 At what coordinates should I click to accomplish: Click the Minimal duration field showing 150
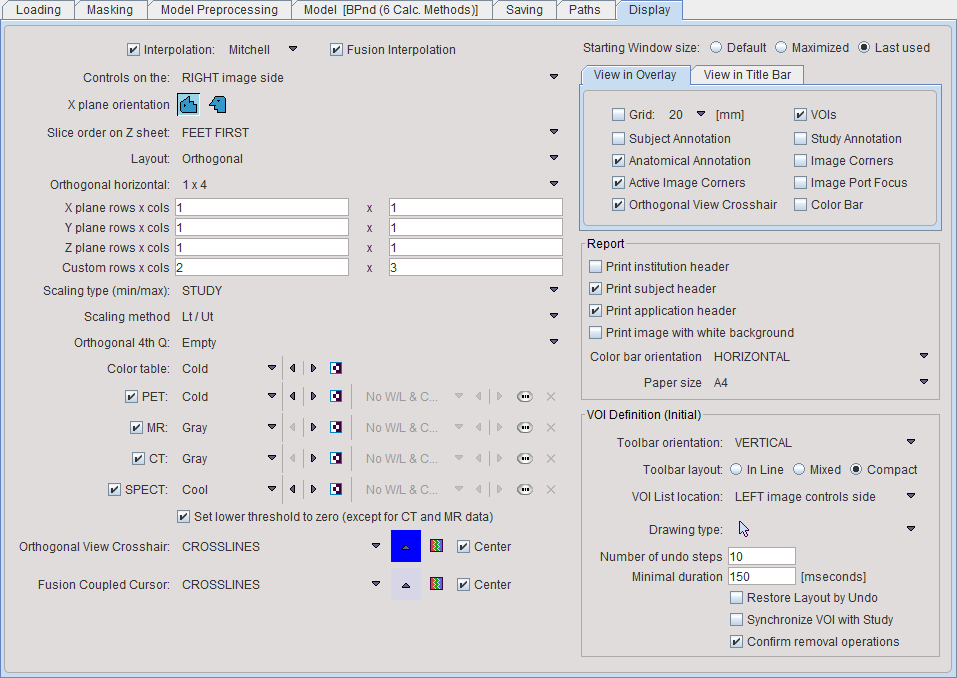click(x=762, y=576)
